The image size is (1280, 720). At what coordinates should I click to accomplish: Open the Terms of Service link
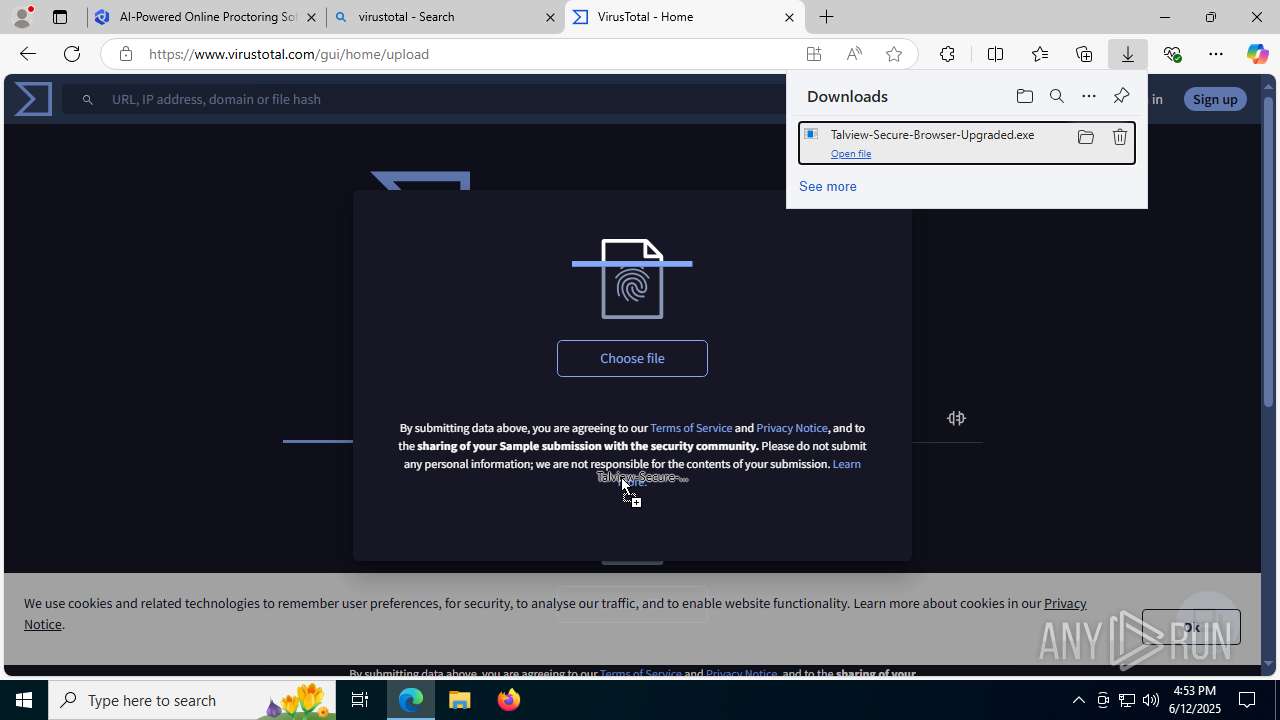coord(691,428)
